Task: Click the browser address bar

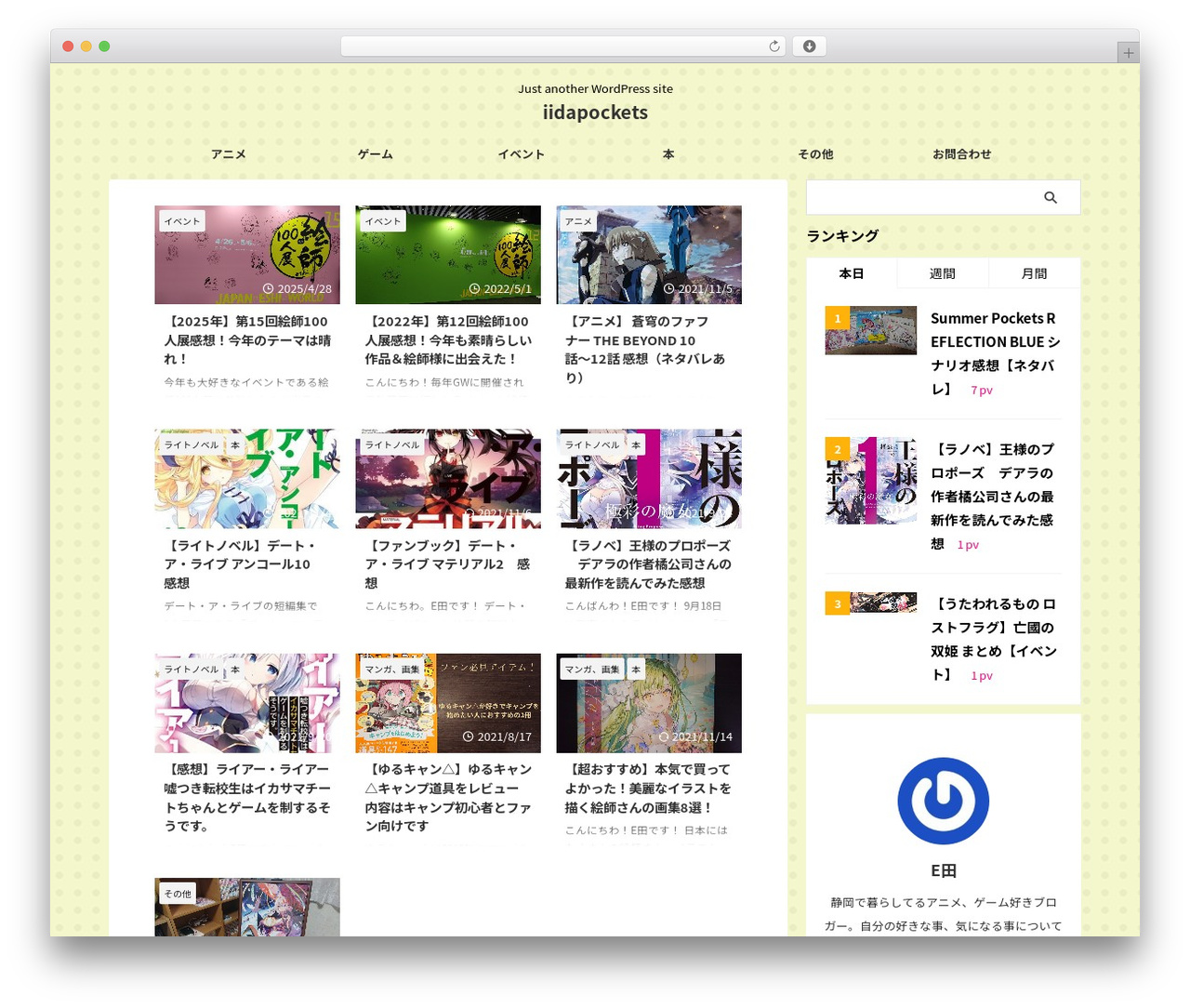Action: [x=563, y=46]
